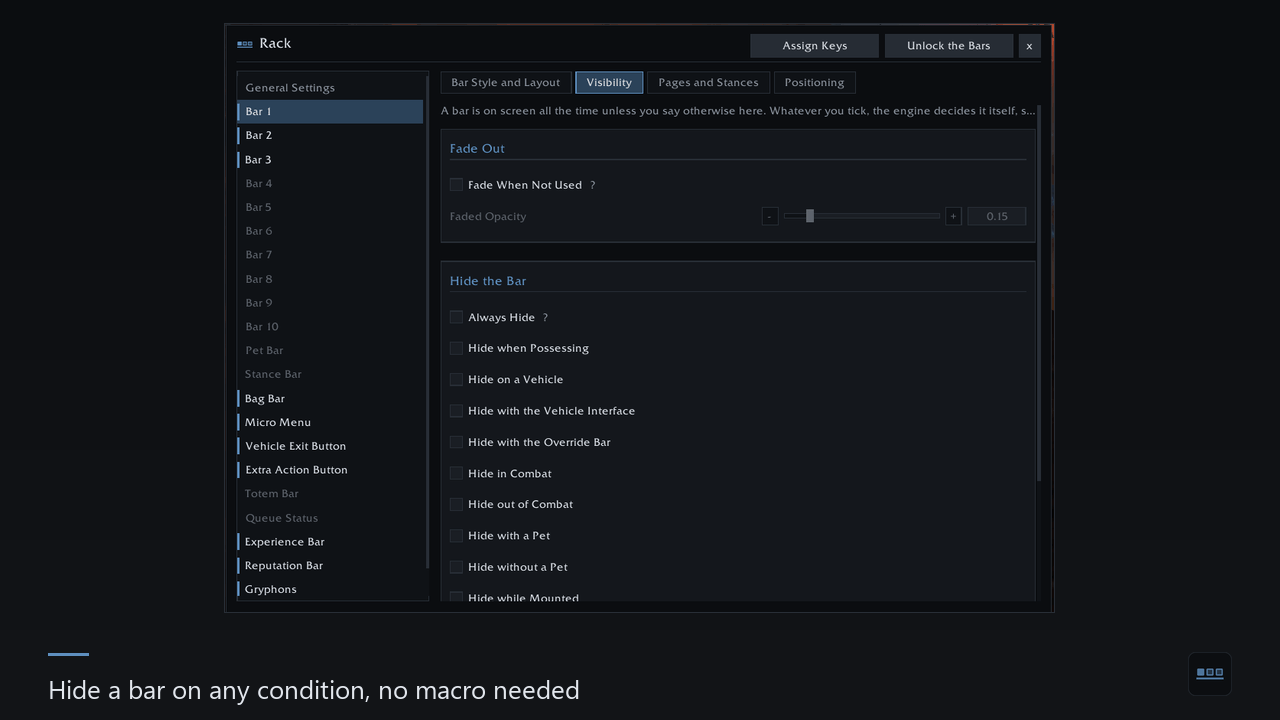Enable Hide with the Vehicle Interface
The width and height of the screenshot is (1280, 720).
pyautogui.click(x=456, y=411)
